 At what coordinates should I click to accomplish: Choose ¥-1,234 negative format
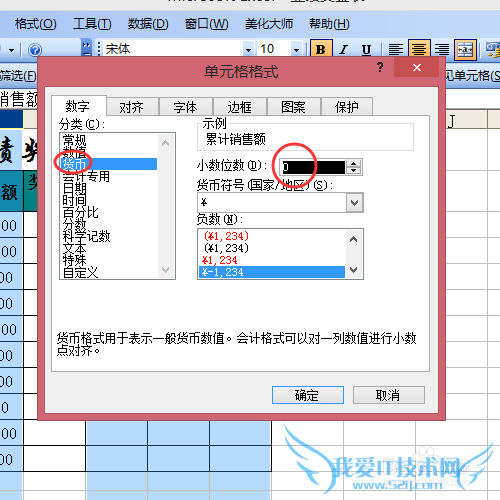[272, 272]
